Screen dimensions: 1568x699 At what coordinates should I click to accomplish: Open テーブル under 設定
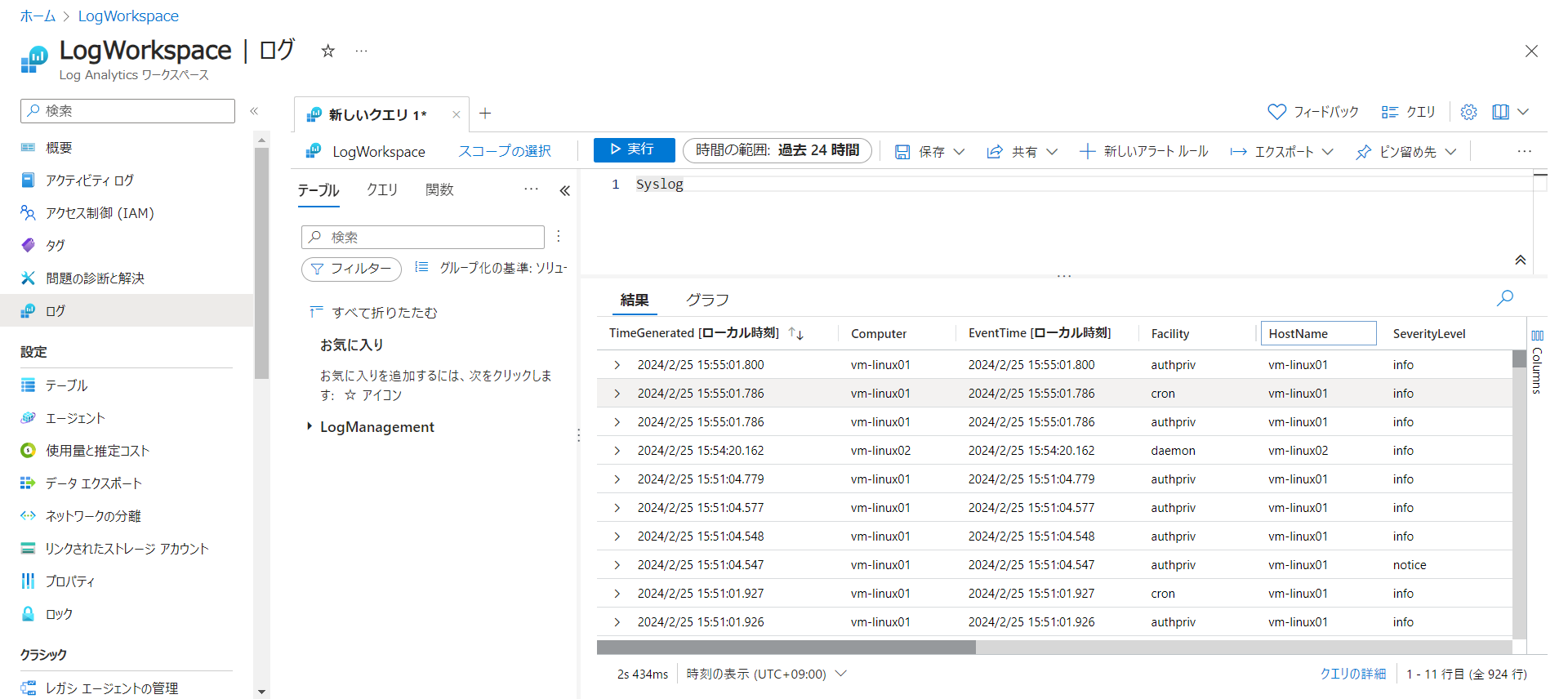click(66, 385)
